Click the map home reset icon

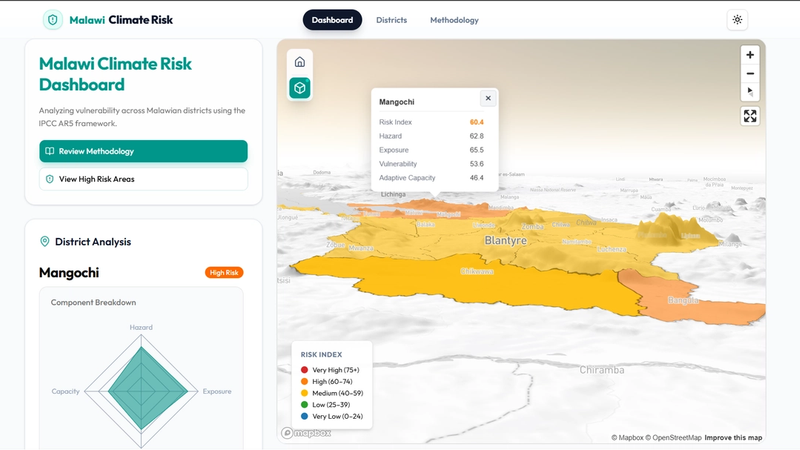[300, 62]
